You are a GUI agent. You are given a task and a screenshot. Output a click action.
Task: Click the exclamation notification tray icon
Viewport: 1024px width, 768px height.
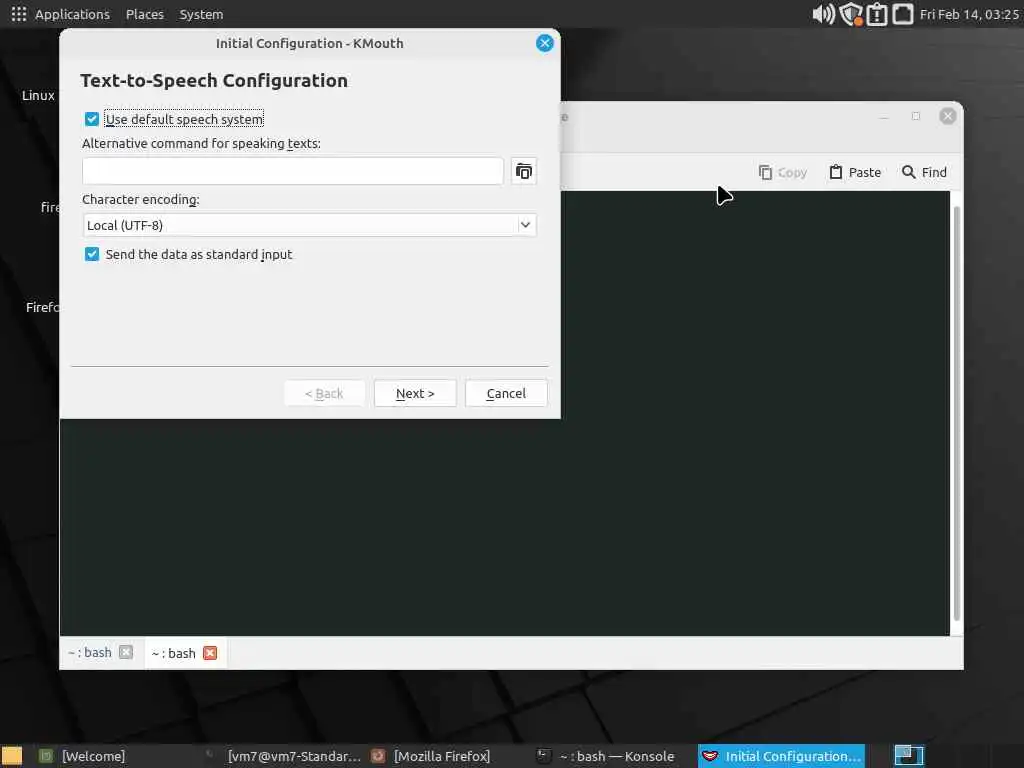tap(877, 14)
